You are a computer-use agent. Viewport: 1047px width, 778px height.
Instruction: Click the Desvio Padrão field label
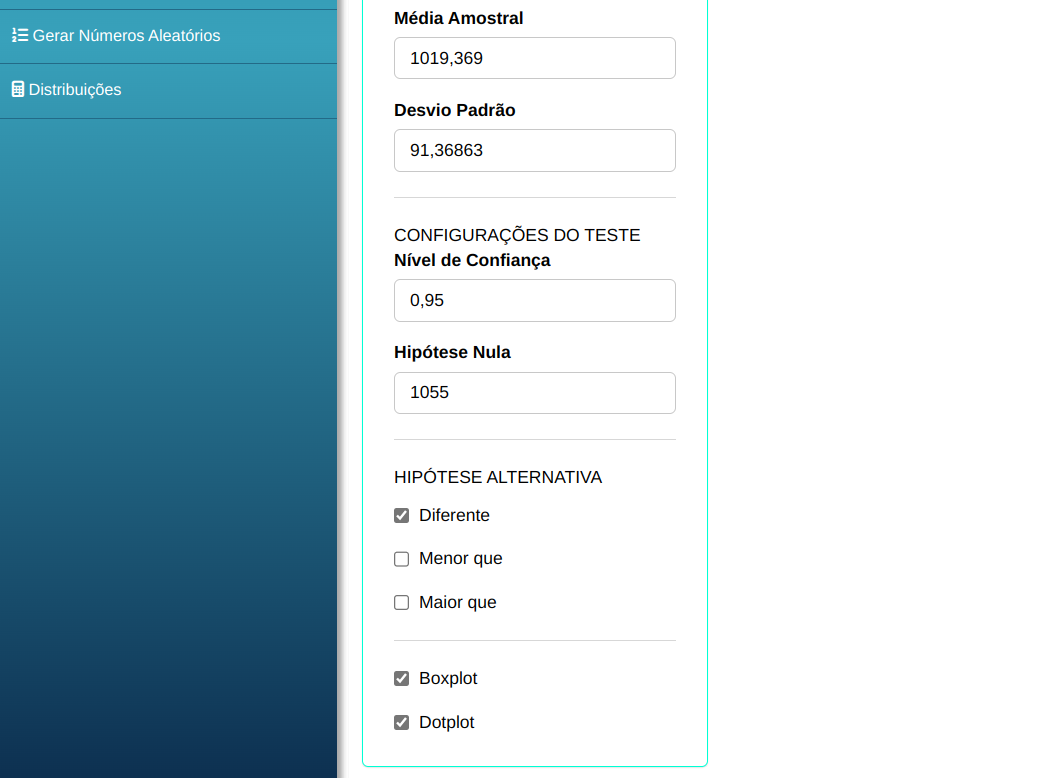coord(454,110)
